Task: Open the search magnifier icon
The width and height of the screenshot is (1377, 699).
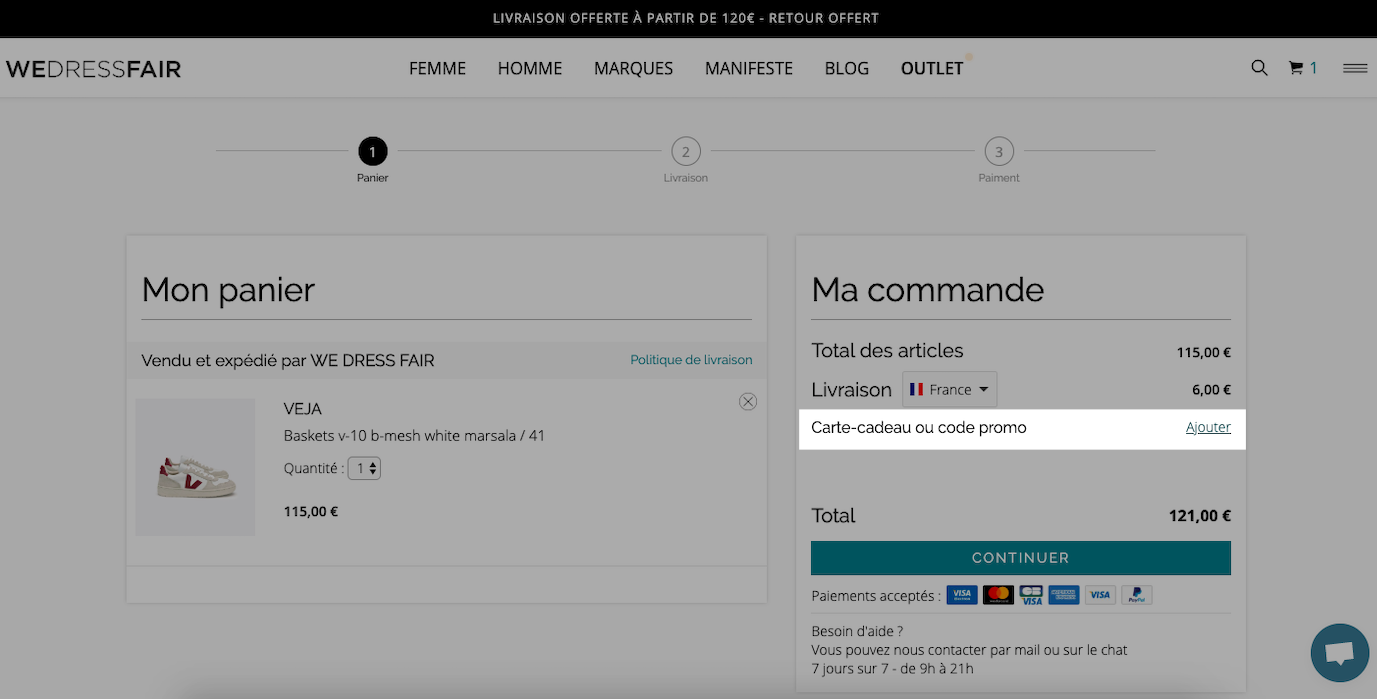Action: coord(1259,68)
